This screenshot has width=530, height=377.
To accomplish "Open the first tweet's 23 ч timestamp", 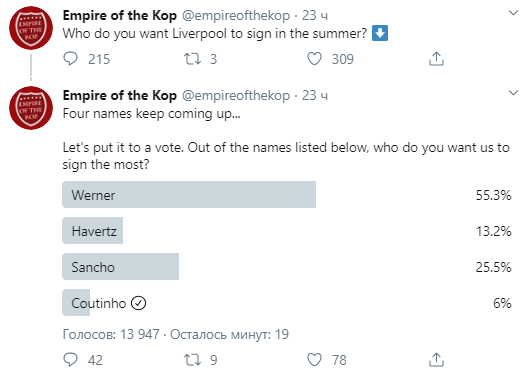I will [315, 16].
